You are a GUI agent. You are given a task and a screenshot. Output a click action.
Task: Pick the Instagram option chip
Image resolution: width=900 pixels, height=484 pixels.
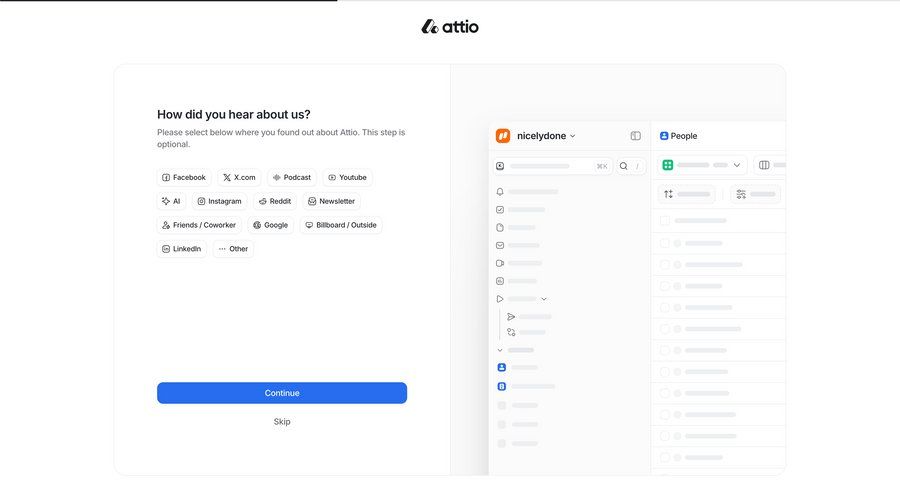click(x=219, y=202)
